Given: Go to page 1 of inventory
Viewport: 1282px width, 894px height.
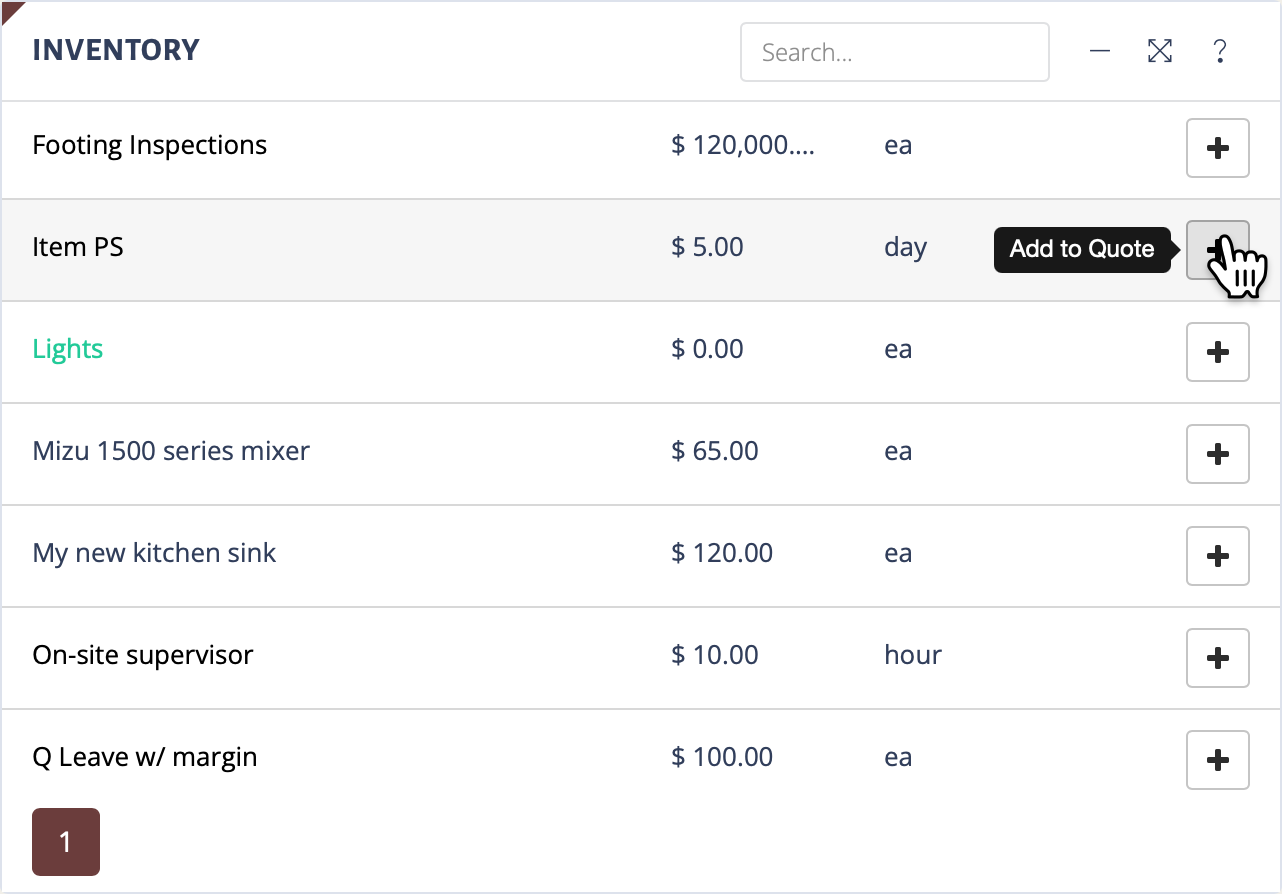Looking at the screenshot, I should pyautogui.click(x=66, y=842).
